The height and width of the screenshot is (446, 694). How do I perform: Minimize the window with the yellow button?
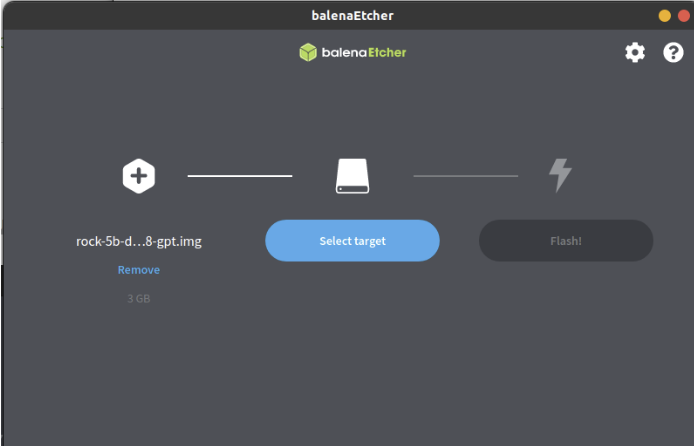(x=664, y=16)
